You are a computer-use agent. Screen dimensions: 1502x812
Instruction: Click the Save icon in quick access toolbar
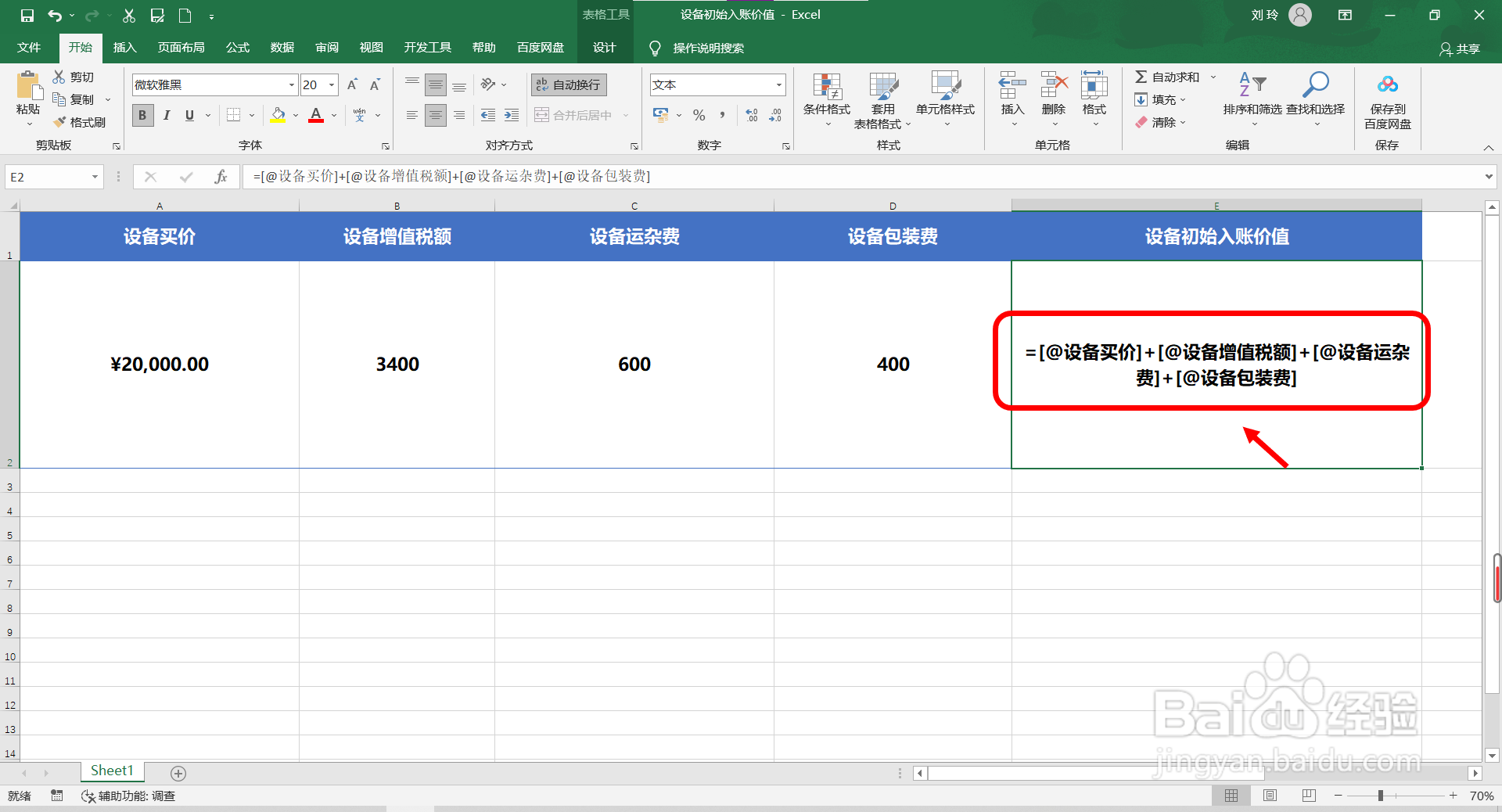[x=27, y=15]
